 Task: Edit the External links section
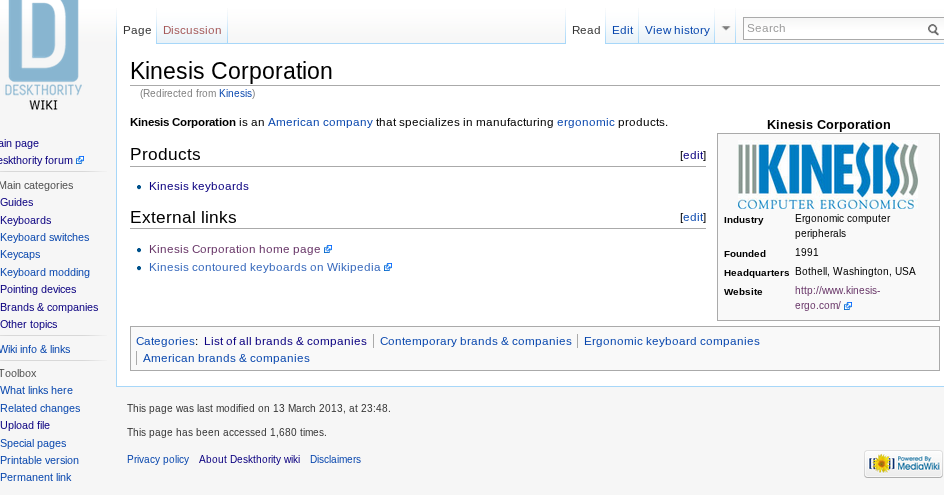(x=693, y=217)
